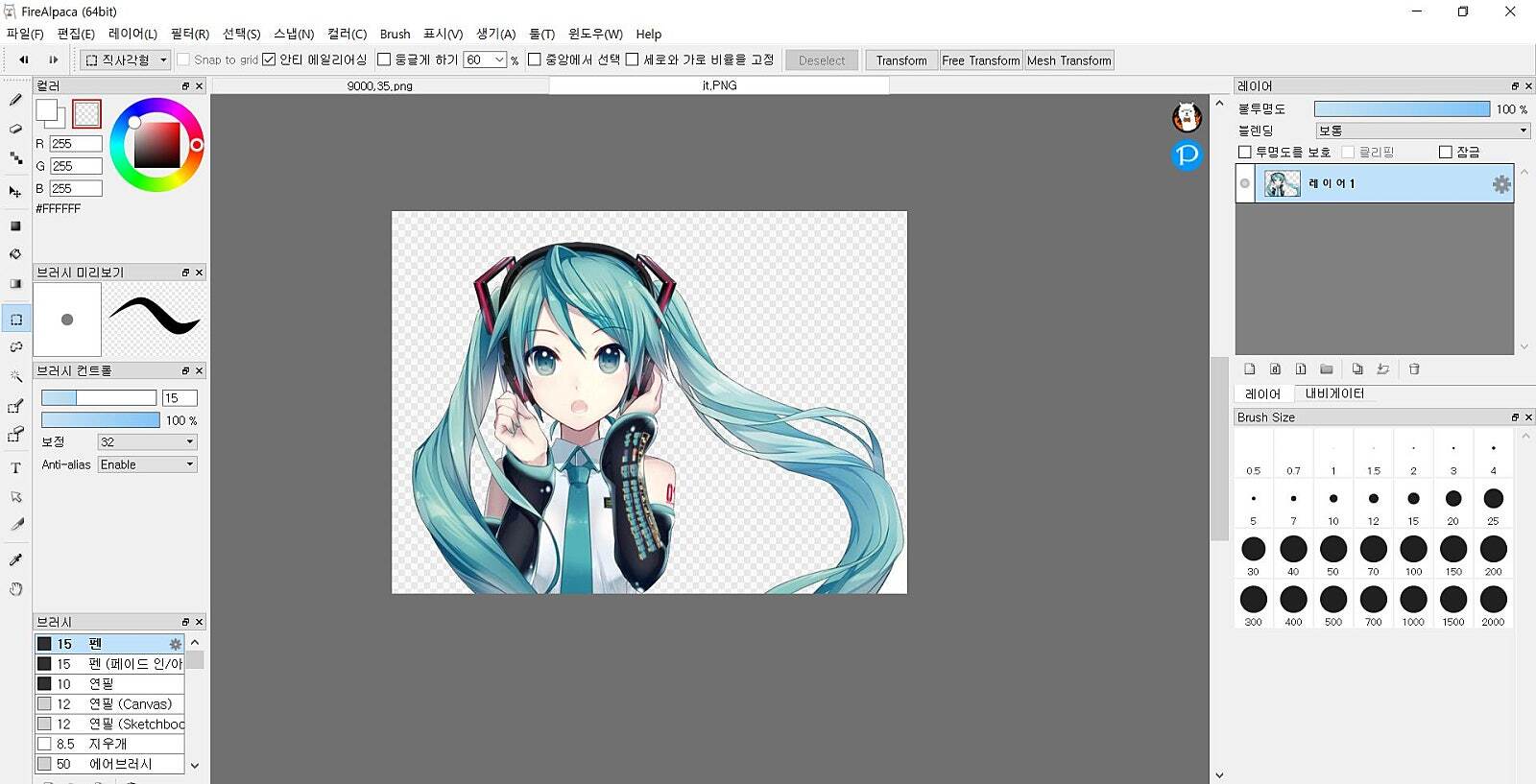Screen dimensions: 1536x784
Task: Toggle the 둥글게 하기 checkbox
Action: [x=384, y=59]
